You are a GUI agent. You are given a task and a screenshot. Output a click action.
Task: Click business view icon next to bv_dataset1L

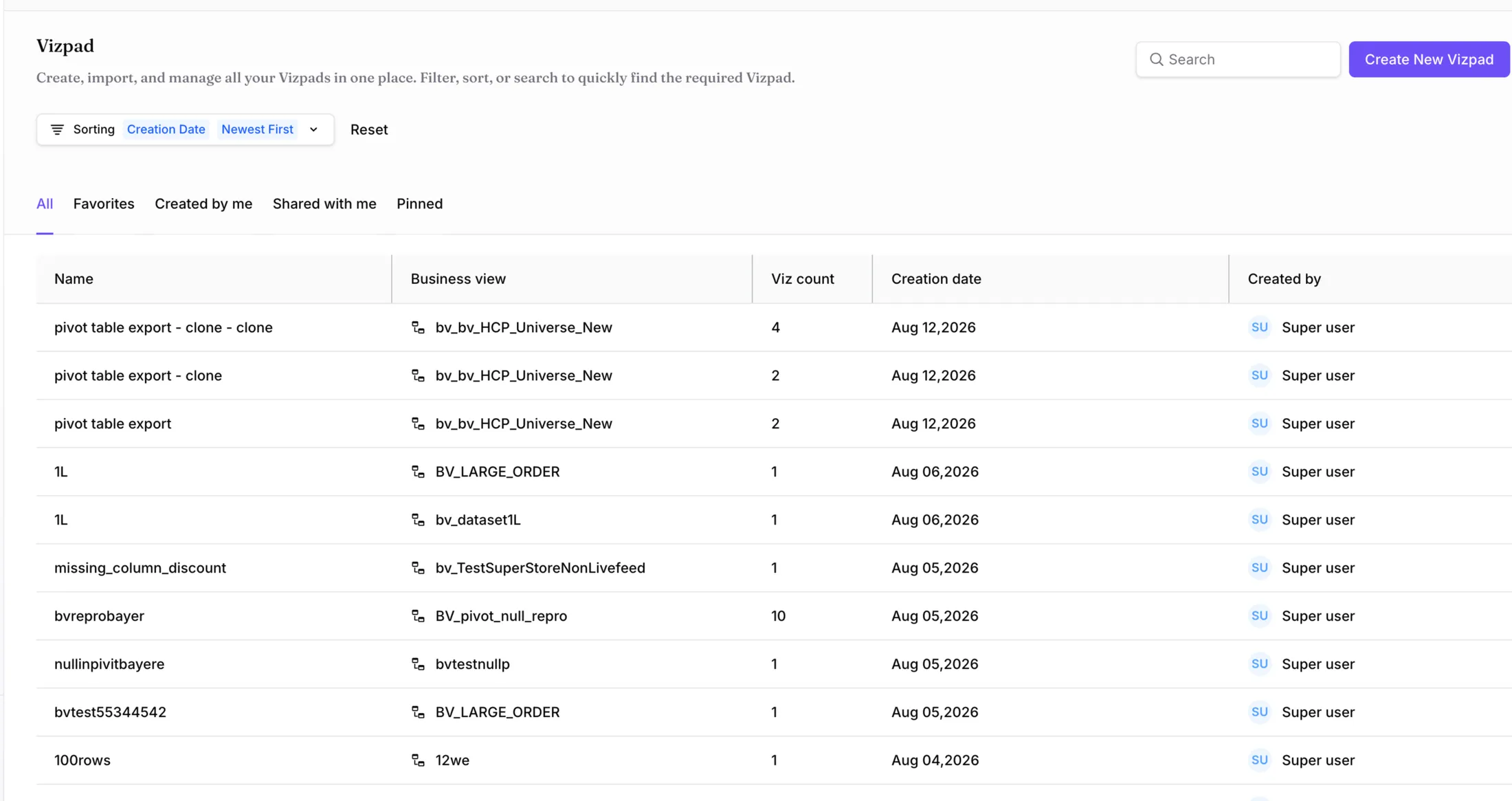(x=418, y=520)
